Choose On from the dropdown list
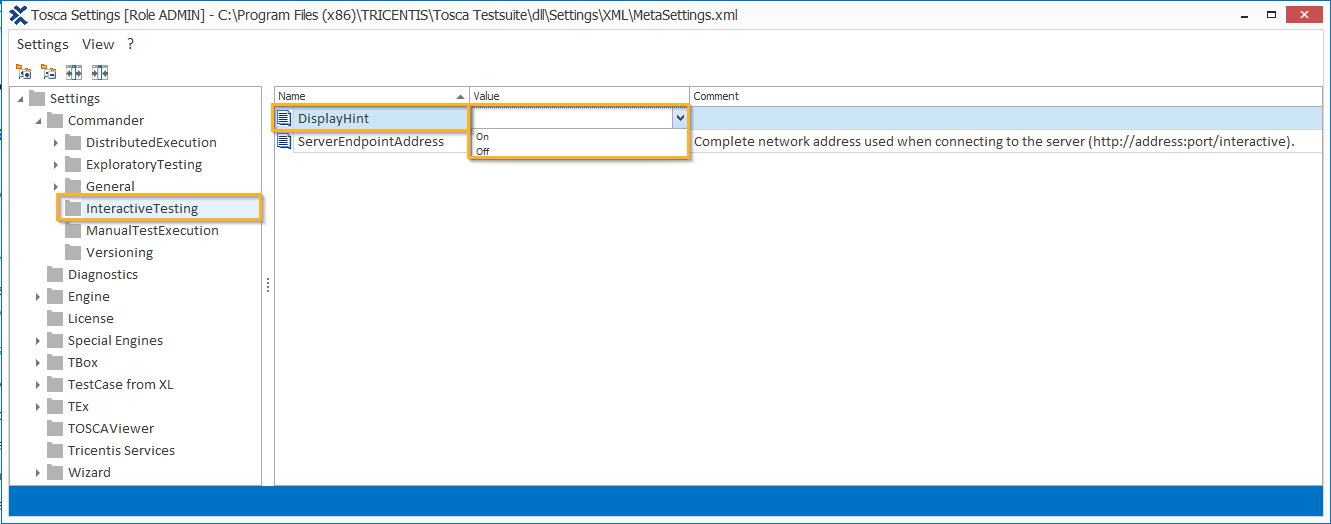The height and width of the screenshot is (524, 1331). (579, 136)
